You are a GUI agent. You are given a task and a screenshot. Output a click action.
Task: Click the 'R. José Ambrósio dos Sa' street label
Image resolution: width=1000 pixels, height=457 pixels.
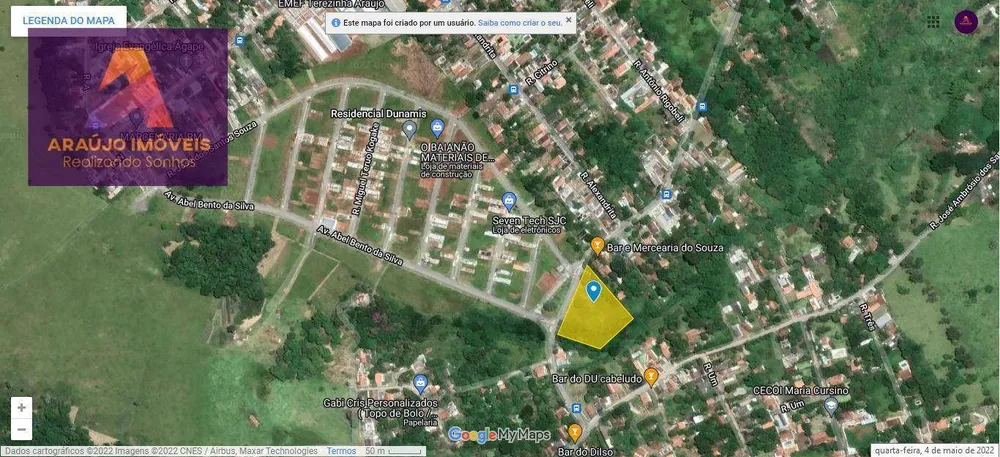click(963, 191)
